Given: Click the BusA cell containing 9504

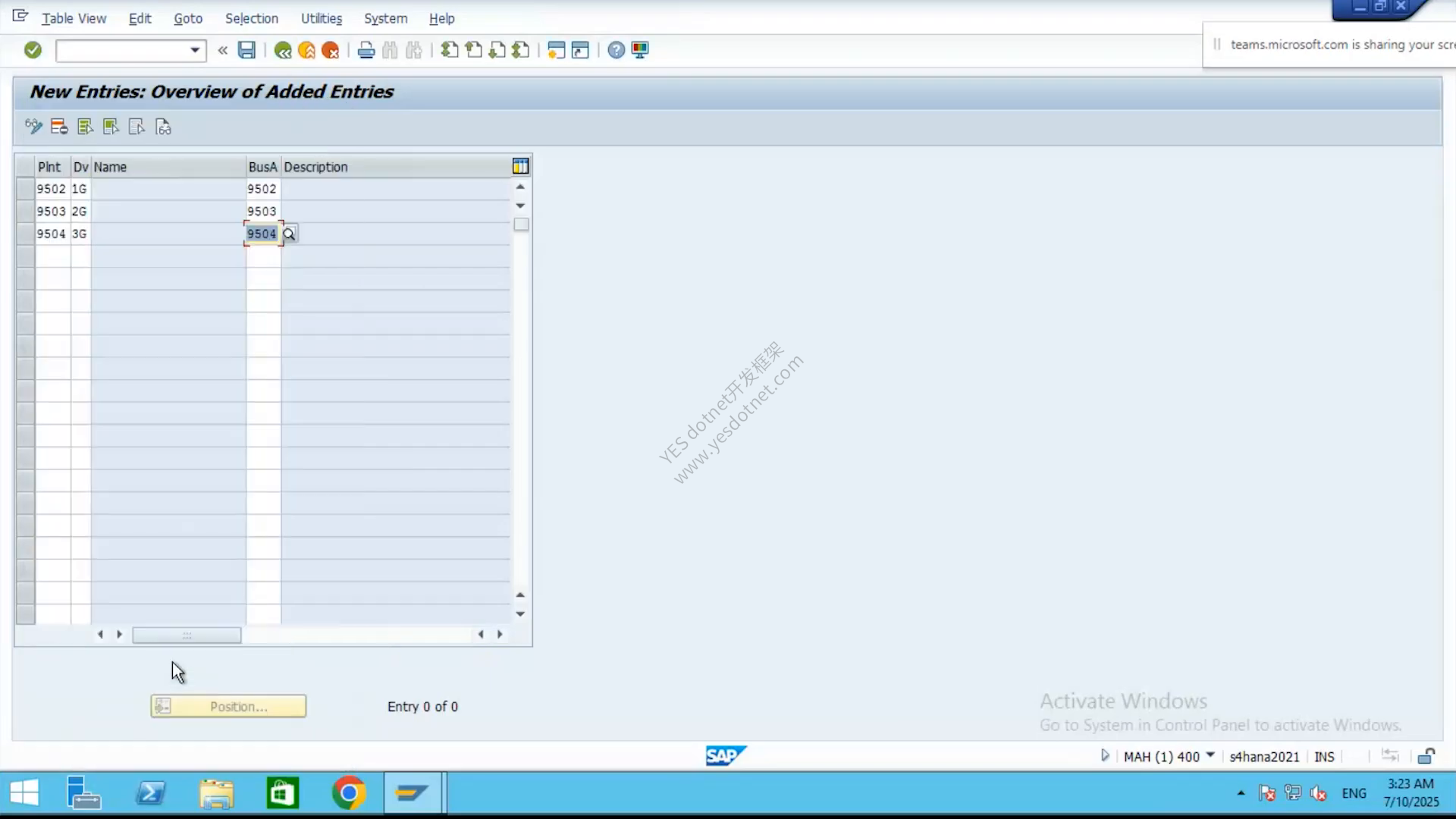Looking at the screenshot, I should (262, 234).
